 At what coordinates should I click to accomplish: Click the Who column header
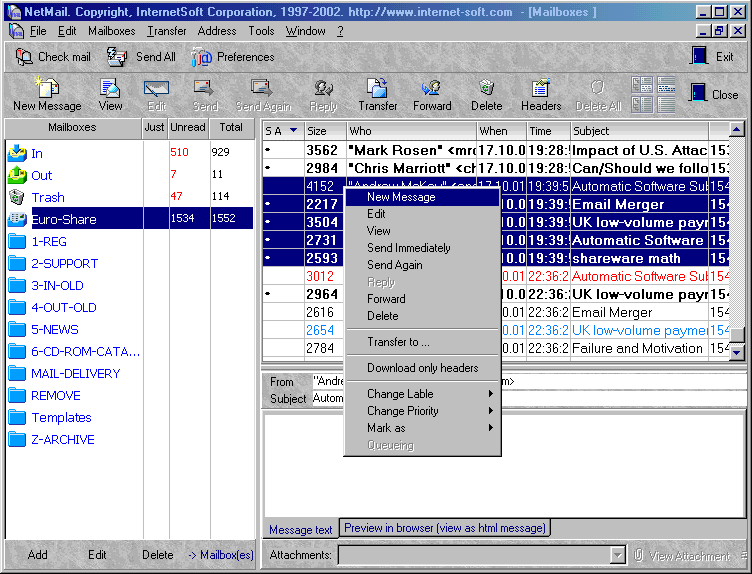411,131
